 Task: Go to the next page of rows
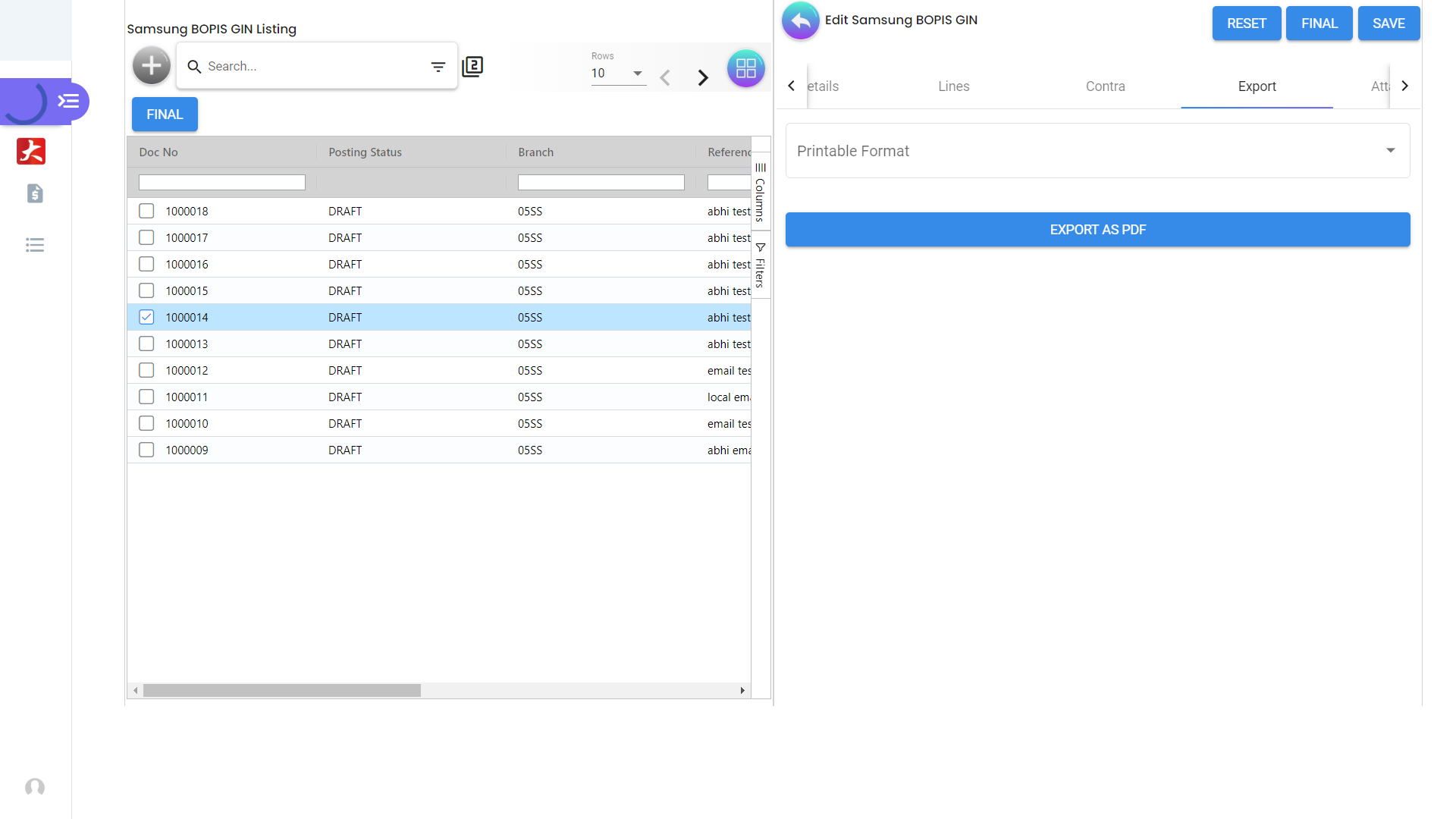703,77
